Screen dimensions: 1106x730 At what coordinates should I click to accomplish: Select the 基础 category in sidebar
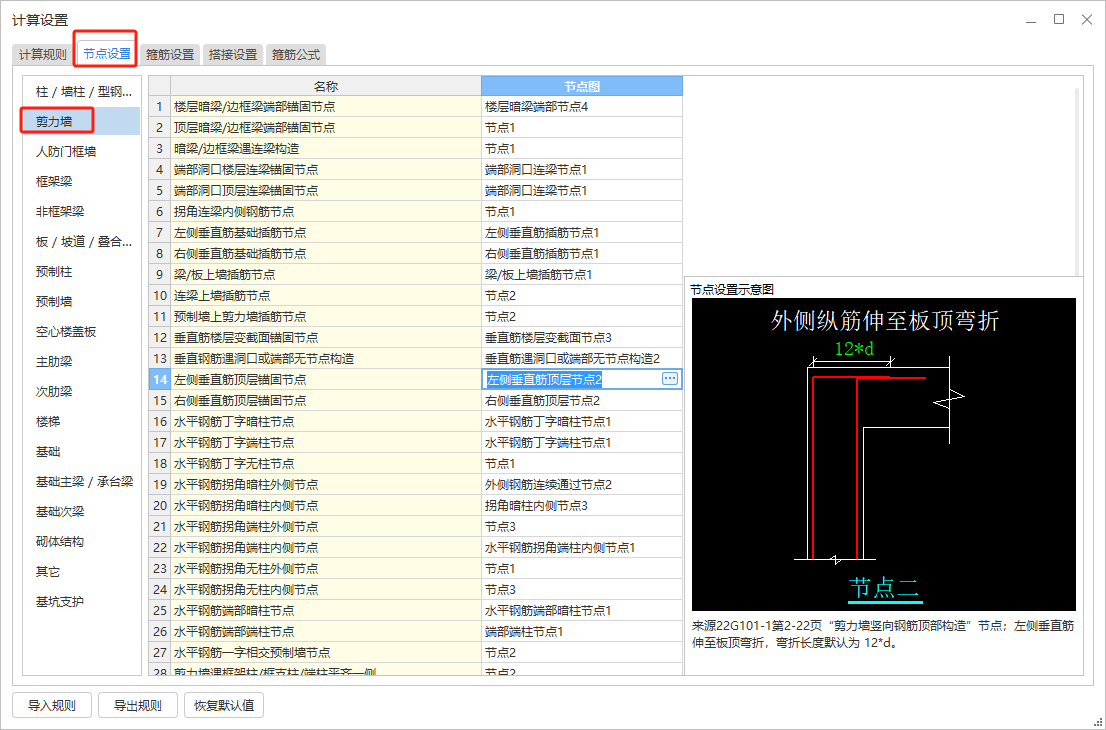[82, 451]
